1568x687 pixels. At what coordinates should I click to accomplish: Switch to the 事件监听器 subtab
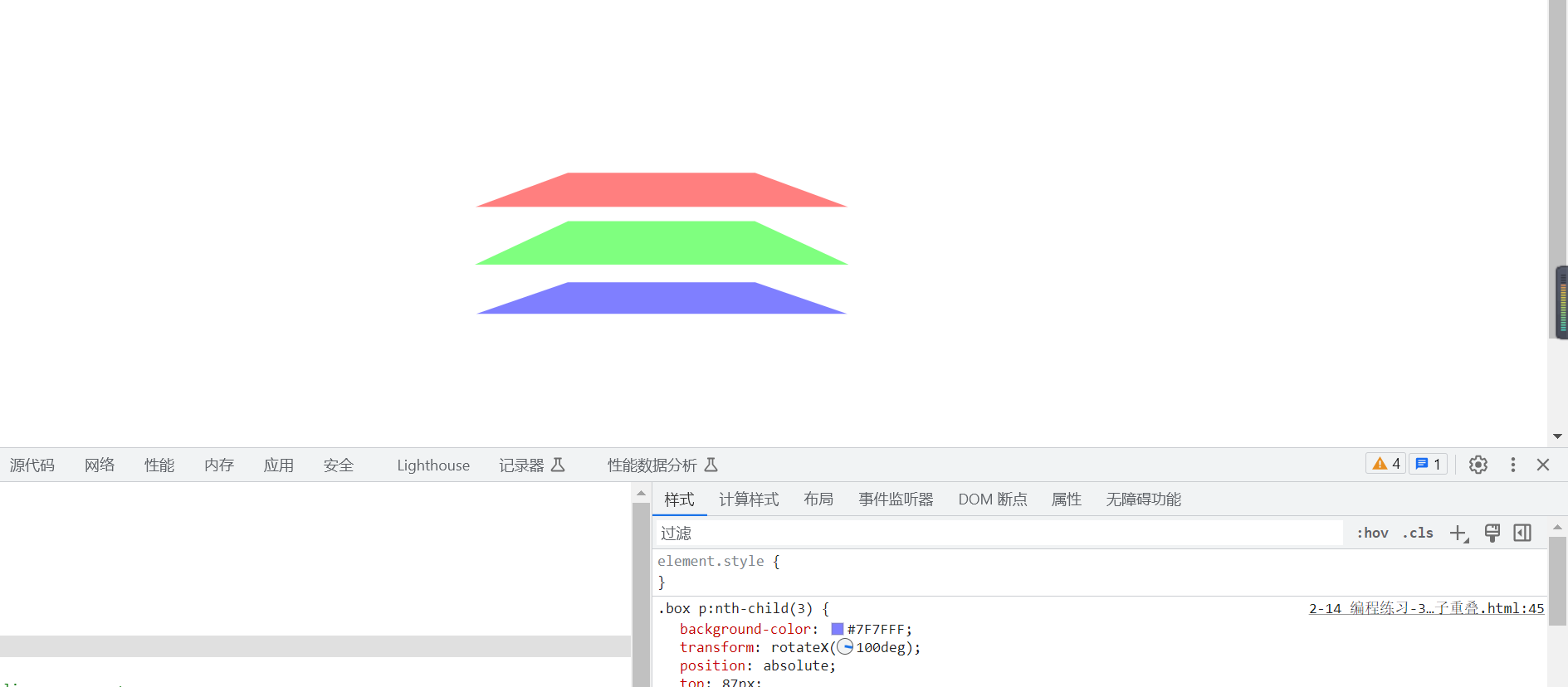pos(896,499)
